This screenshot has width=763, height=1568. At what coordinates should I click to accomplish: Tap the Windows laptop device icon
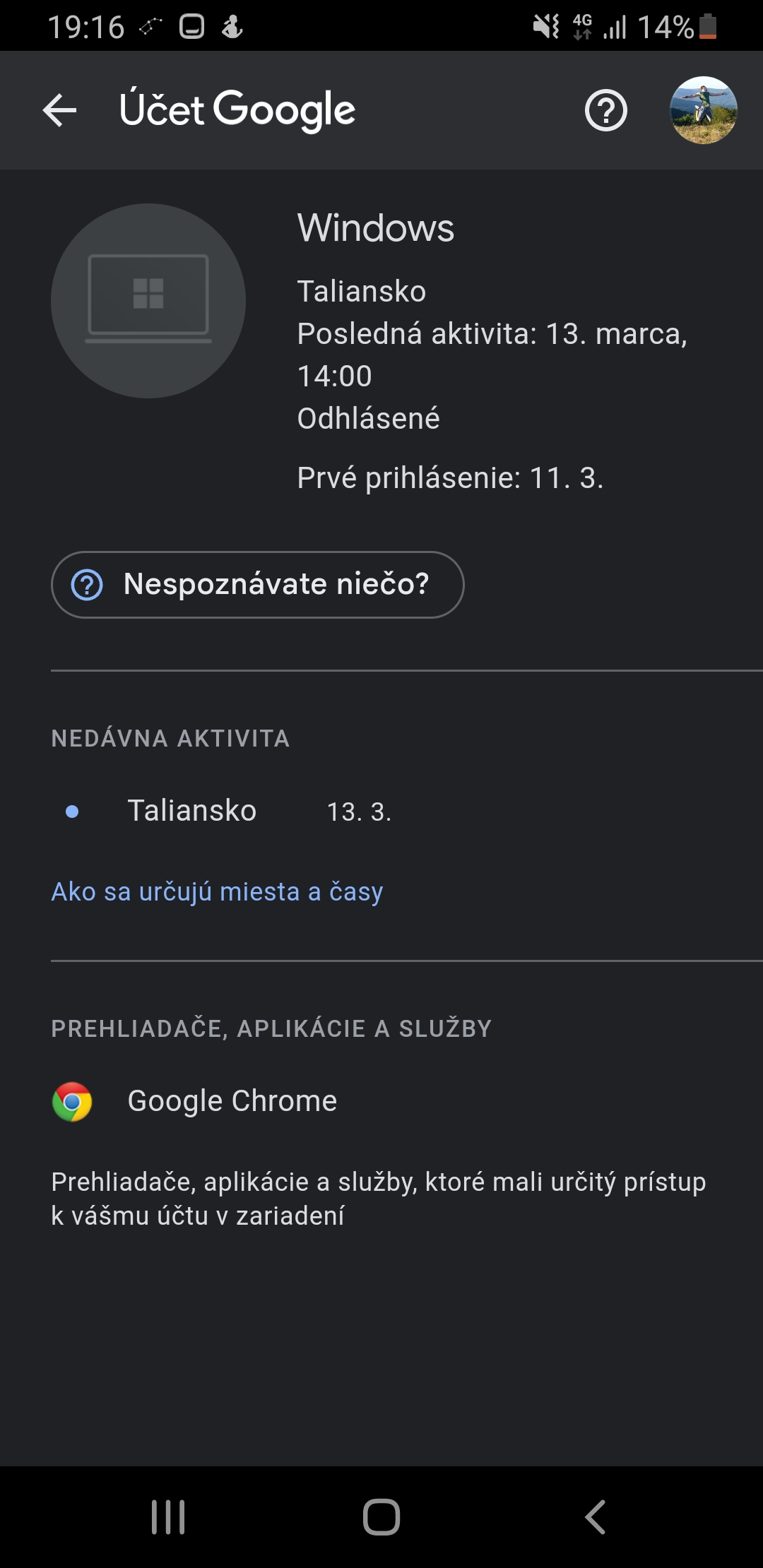point(148,301)
